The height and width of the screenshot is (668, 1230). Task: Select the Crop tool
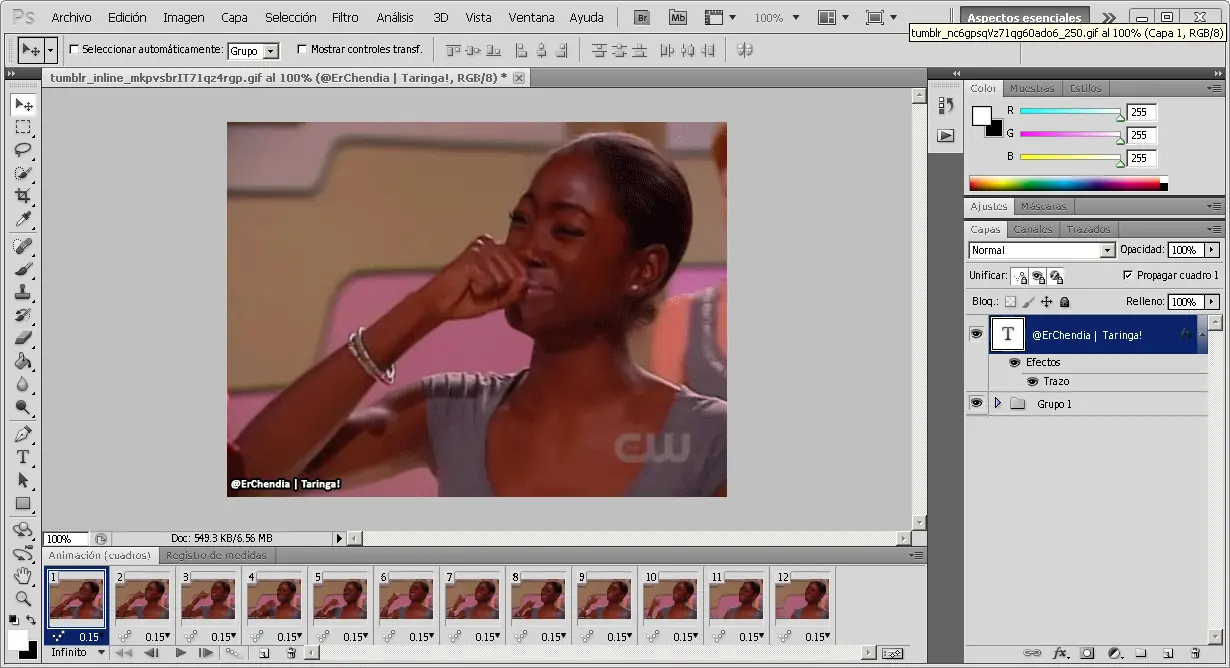23,196
